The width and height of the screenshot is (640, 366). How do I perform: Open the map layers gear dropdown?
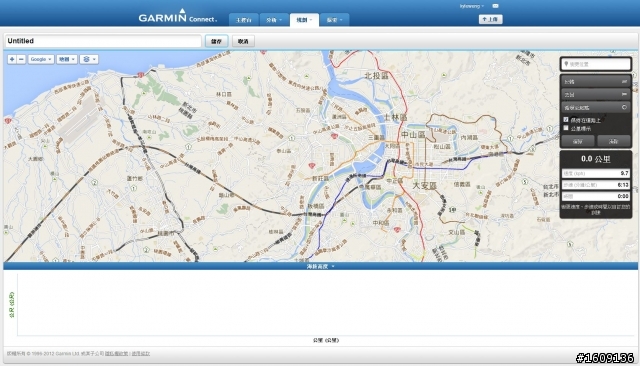click(89, 59)
